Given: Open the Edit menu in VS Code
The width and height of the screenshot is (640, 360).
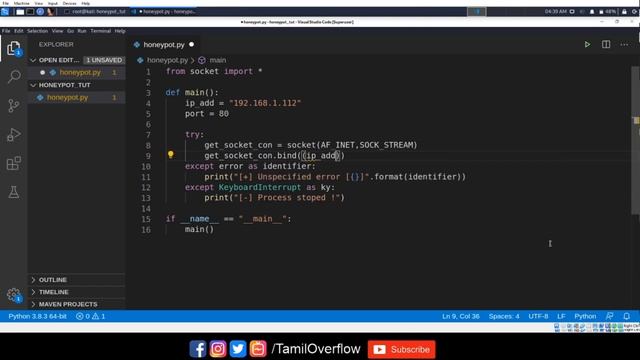Looking at the screenshot, I should click(x=19, y=31).
